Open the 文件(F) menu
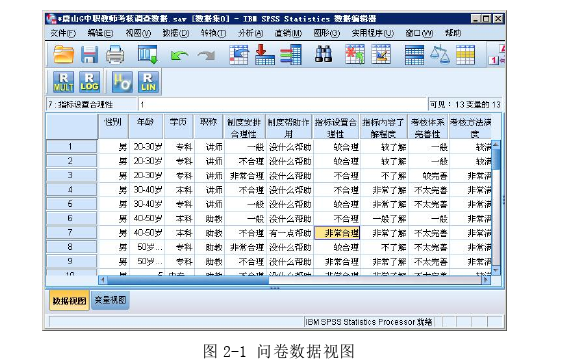This screenshot has width=564, height=361. 63,33
